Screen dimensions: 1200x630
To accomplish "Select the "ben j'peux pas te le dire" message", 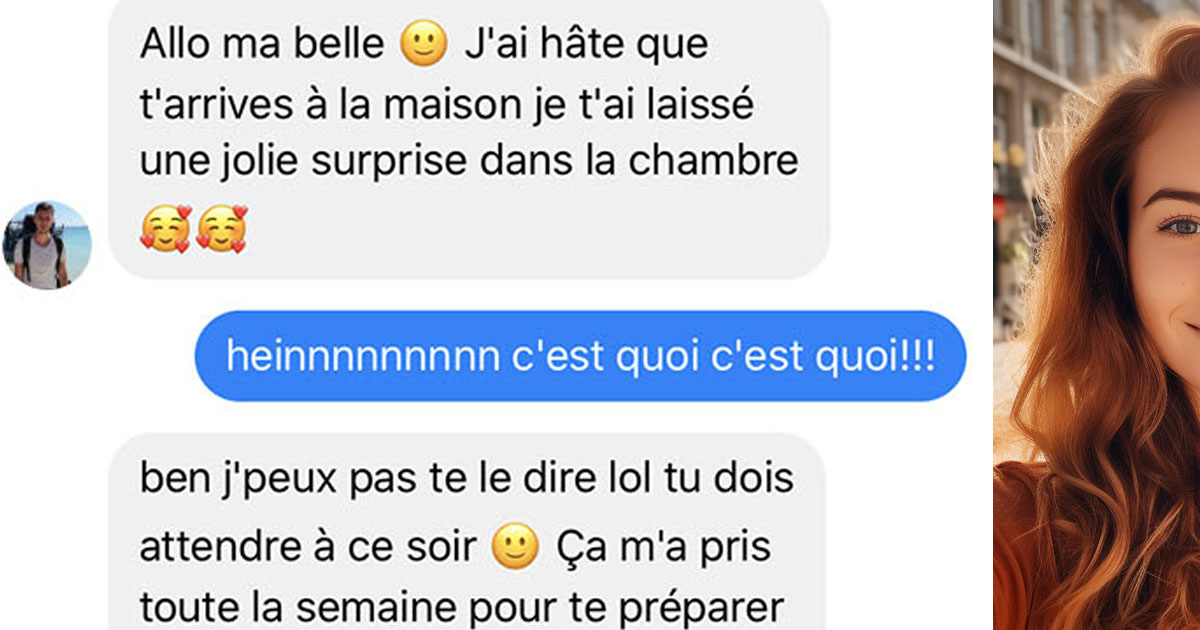I will click(x=469, y=531).
